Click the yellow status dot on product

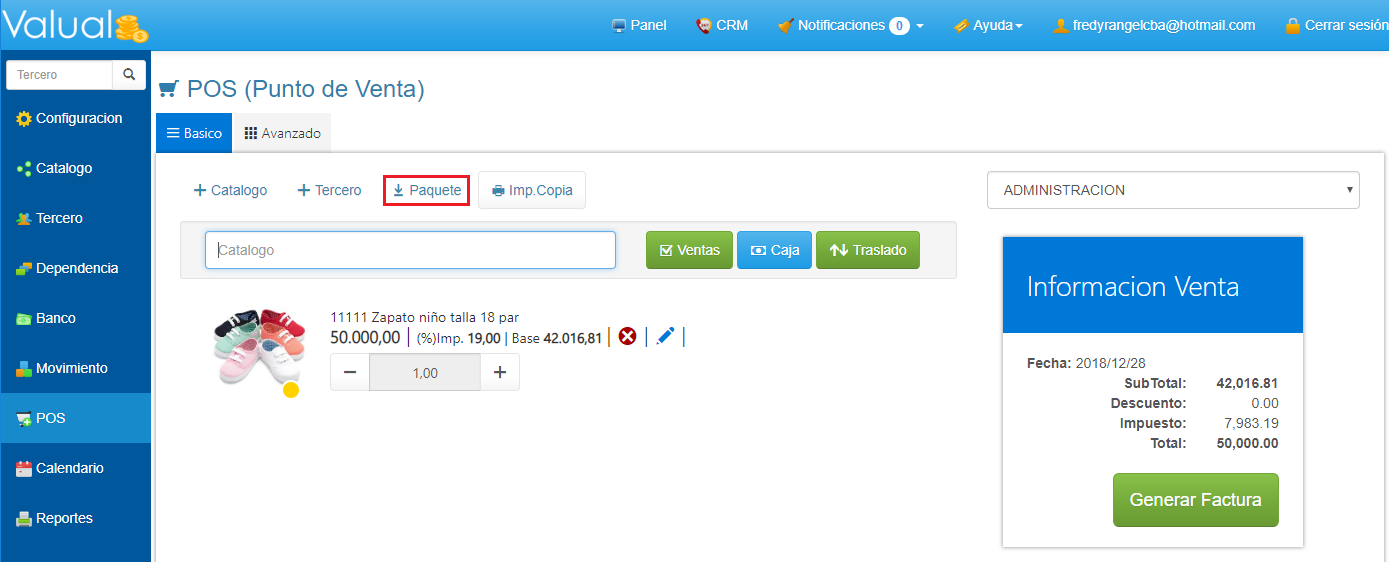[291, 390]
